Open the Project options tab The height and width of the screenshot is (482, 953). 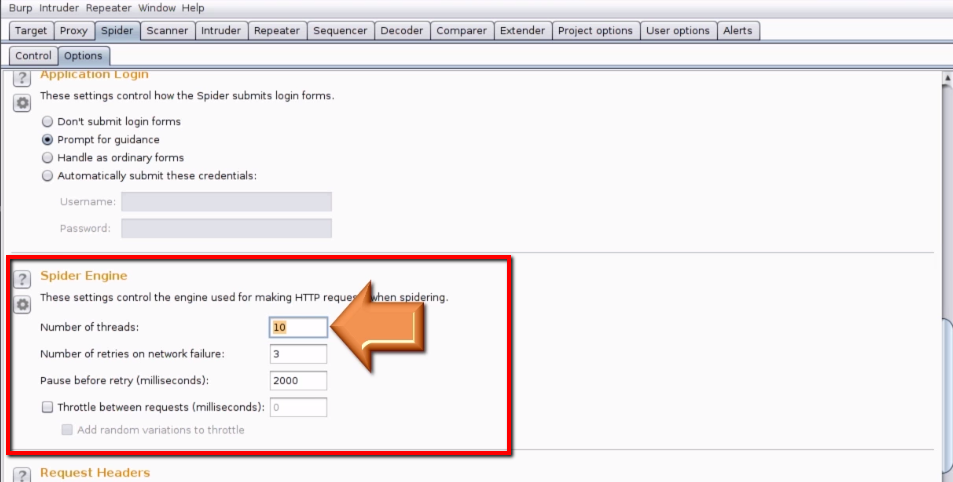pyautogui.click(x=596, y=30)
